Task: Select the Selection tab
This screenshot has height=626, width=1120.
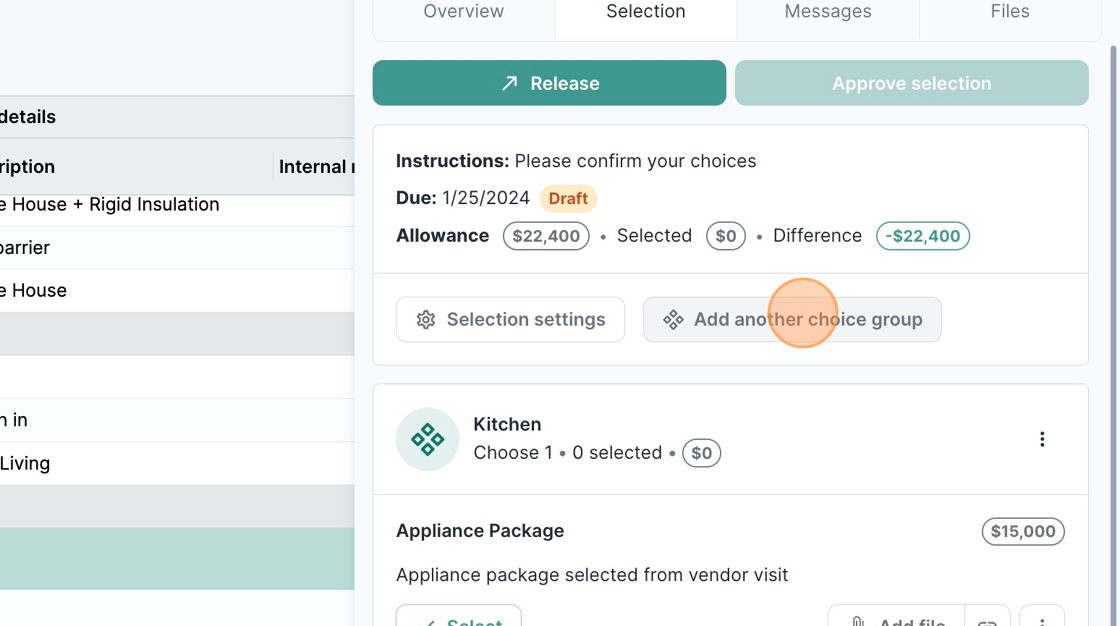Action: pos(646,12)
